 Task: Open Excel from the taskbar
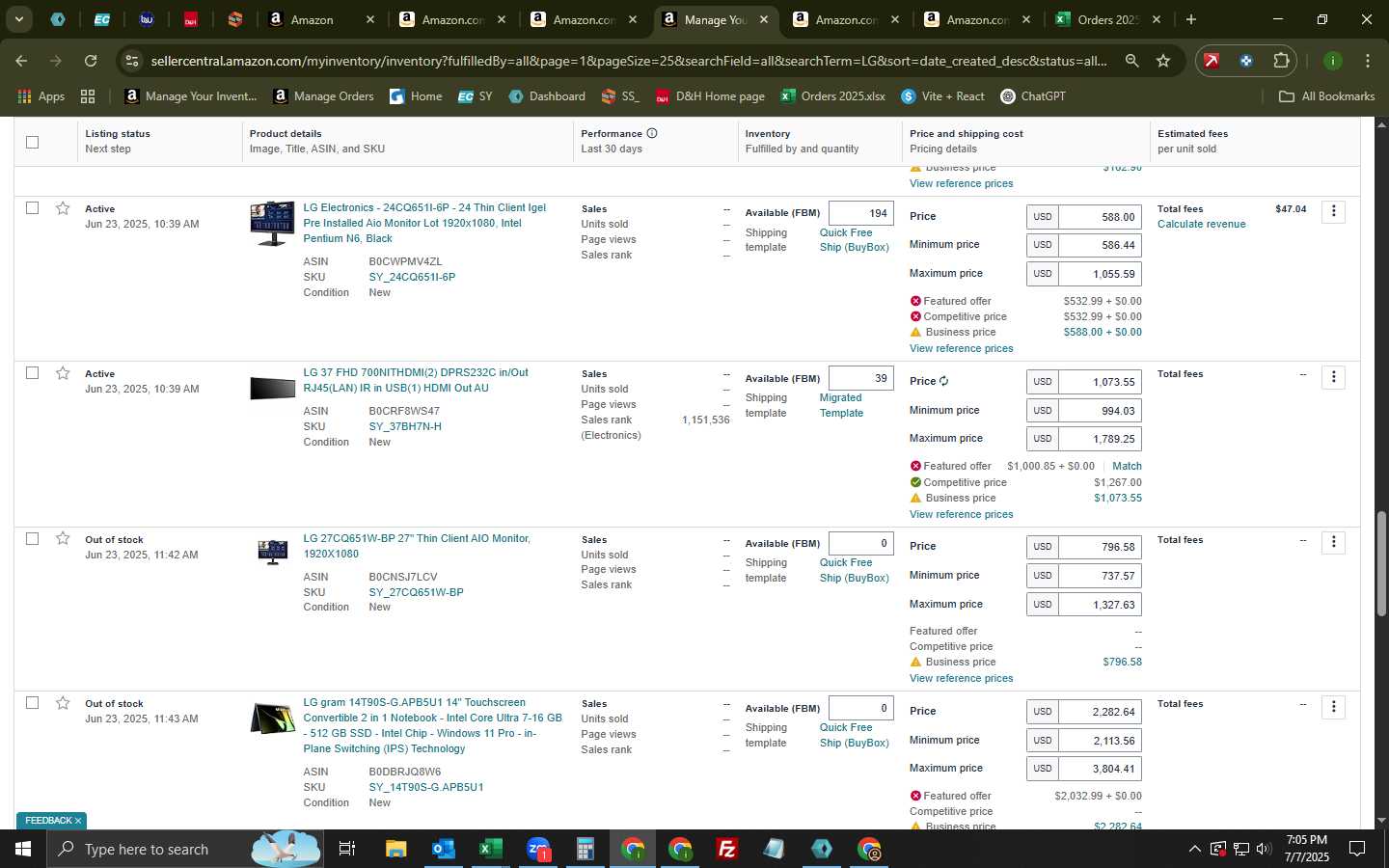489,849
